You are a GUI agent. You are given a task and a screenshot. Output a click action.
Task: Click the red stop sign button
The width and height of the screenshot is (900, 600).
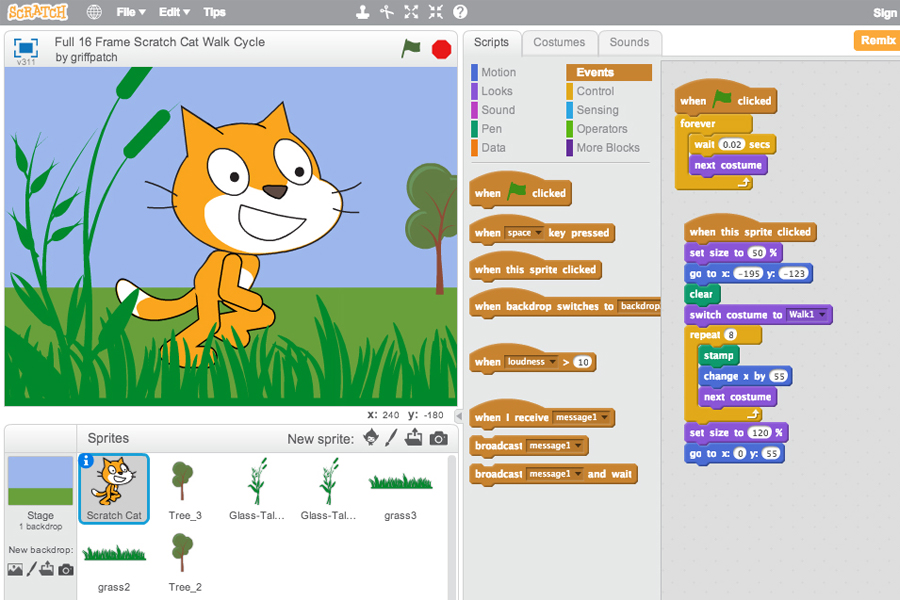[x=441, y=49]
